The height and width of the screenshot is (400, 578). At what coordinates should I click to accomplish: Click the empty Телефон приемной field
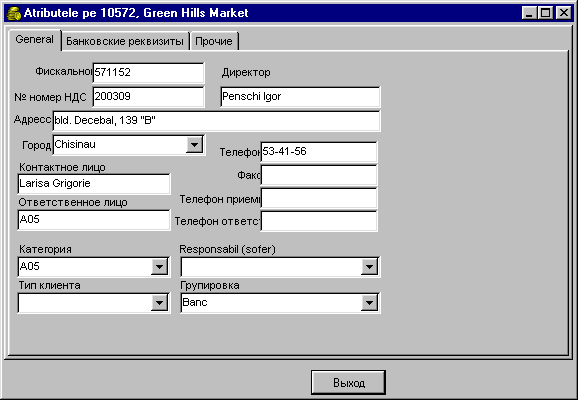319,198
